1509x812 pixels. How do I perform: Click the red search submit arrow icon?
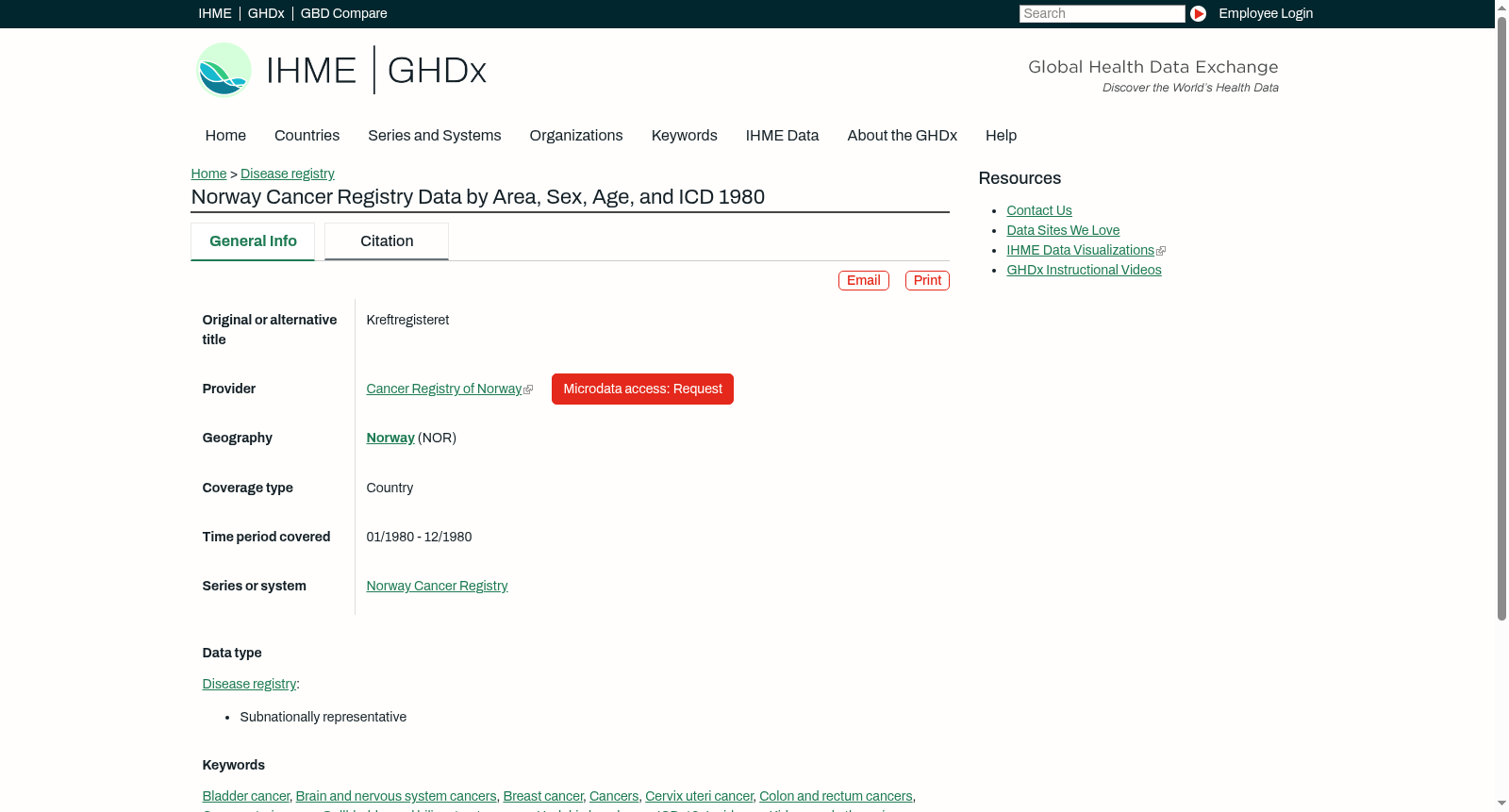point(1198,13)
